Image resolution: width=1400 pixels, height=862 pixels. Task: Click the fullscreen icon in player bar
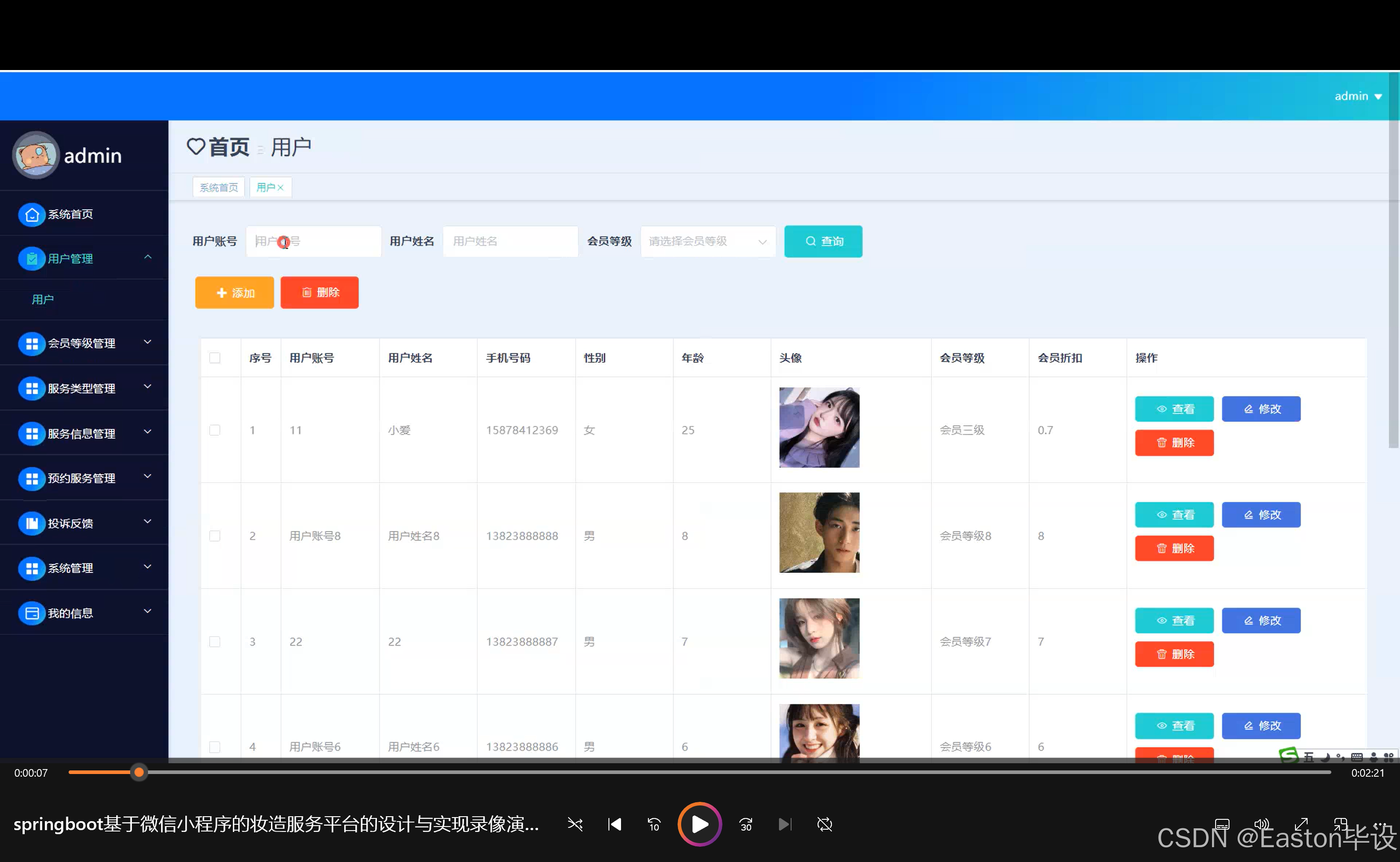coord(1301,824)
